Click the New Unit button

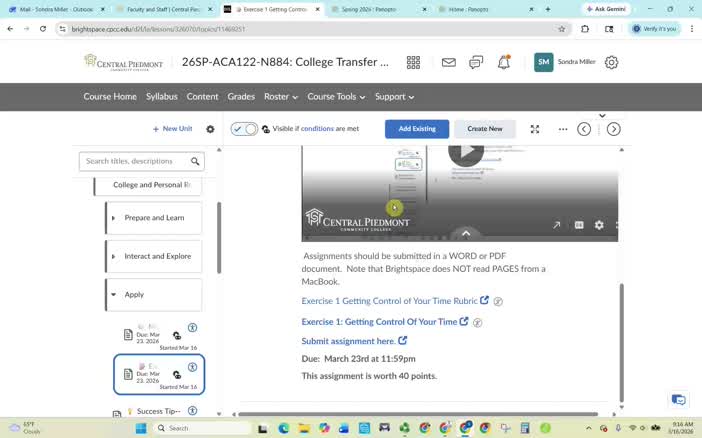172,129
